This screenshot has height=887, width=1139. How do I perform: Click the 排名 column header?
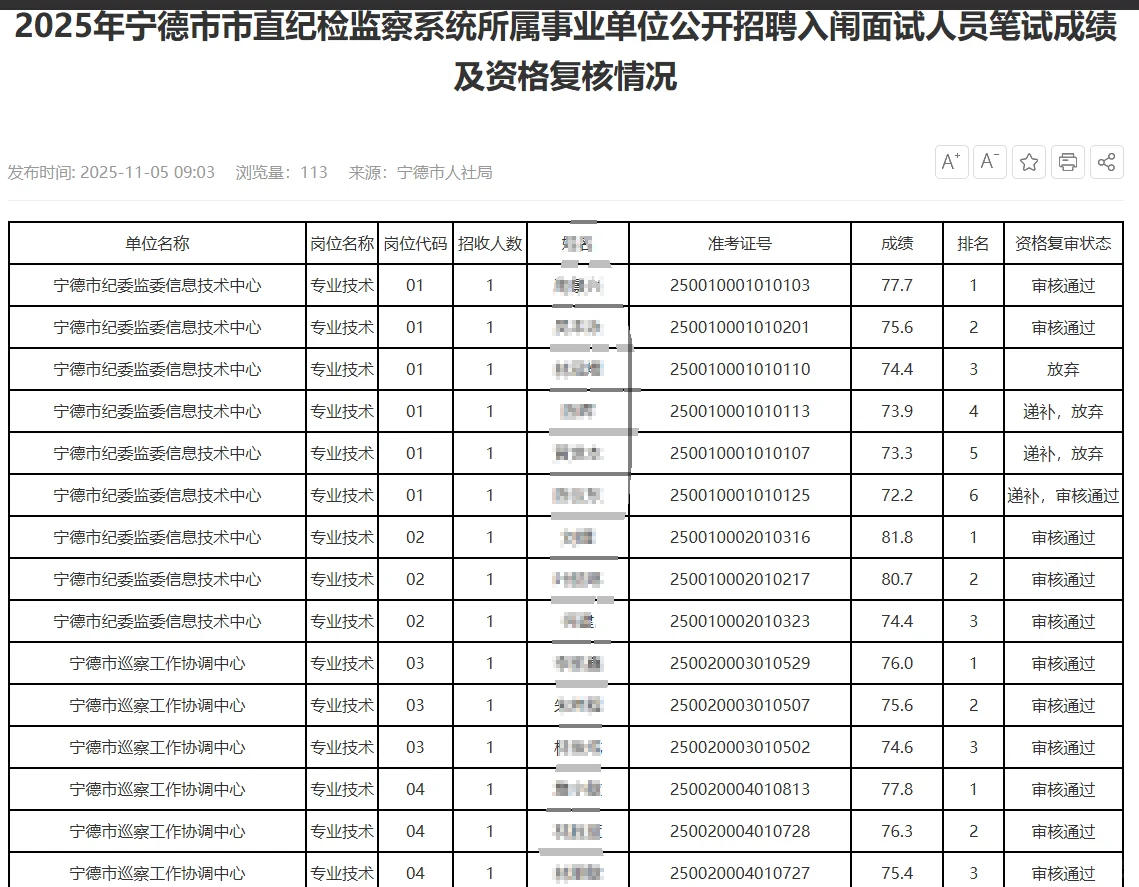point(973,242)
